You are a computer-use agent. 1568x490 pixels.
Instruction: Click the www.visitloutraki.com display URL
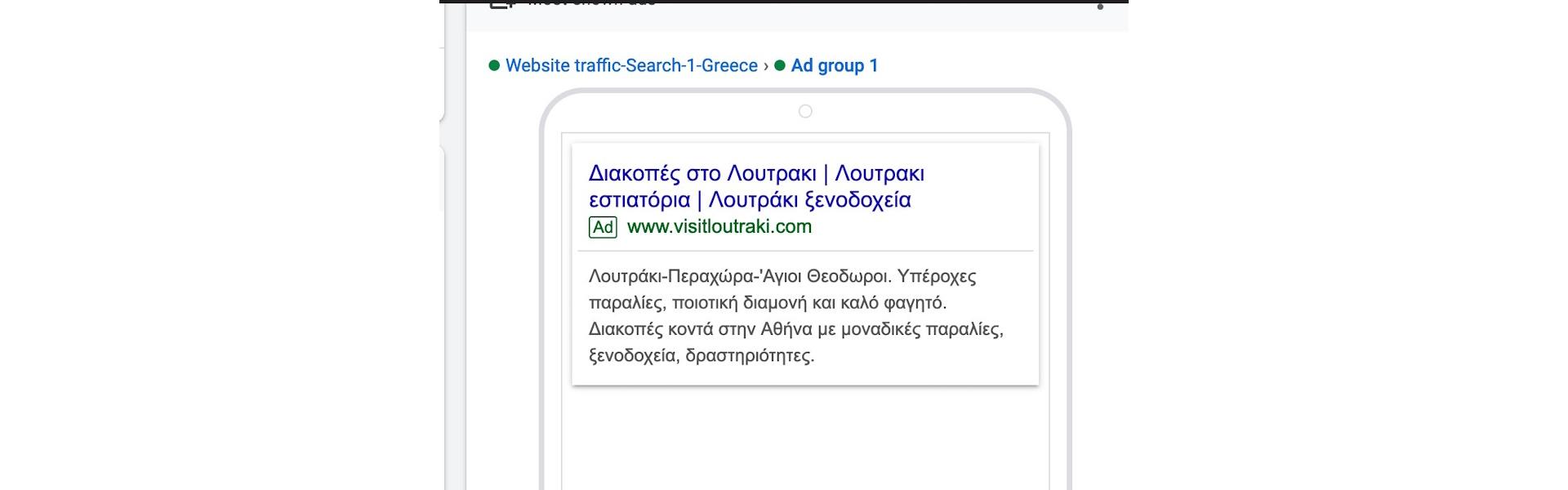pyautogui.click(x=719, y=227)
